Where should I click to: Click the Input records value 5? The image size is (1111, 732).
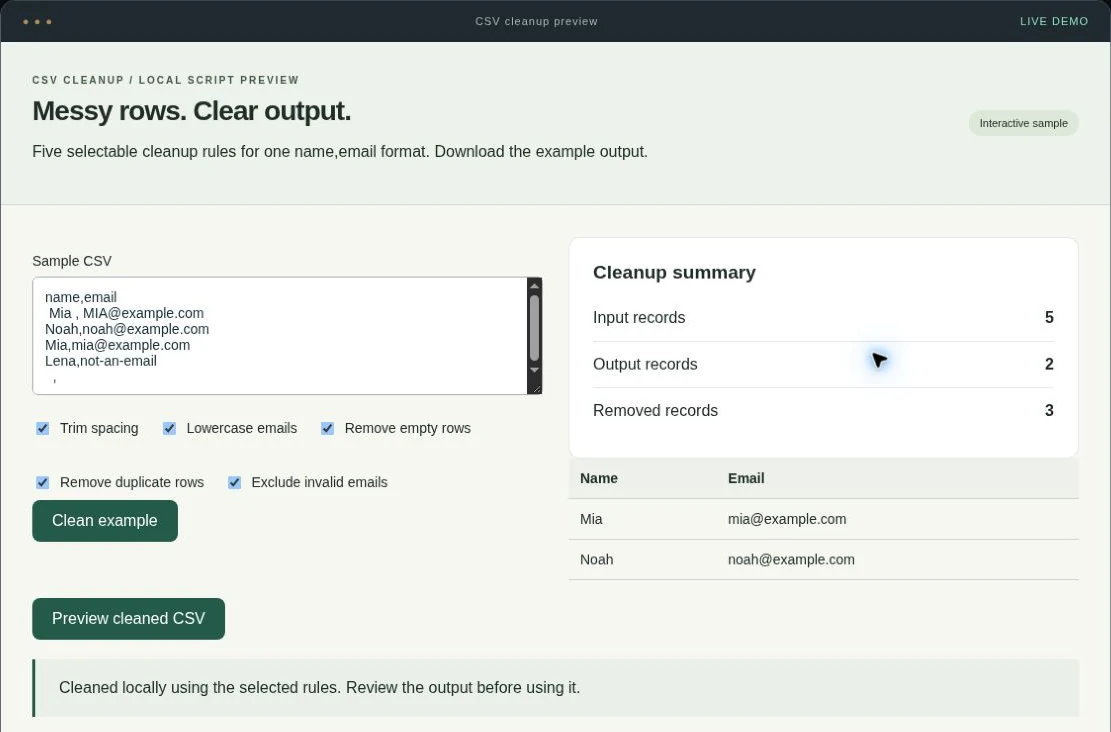point(1049,317)
